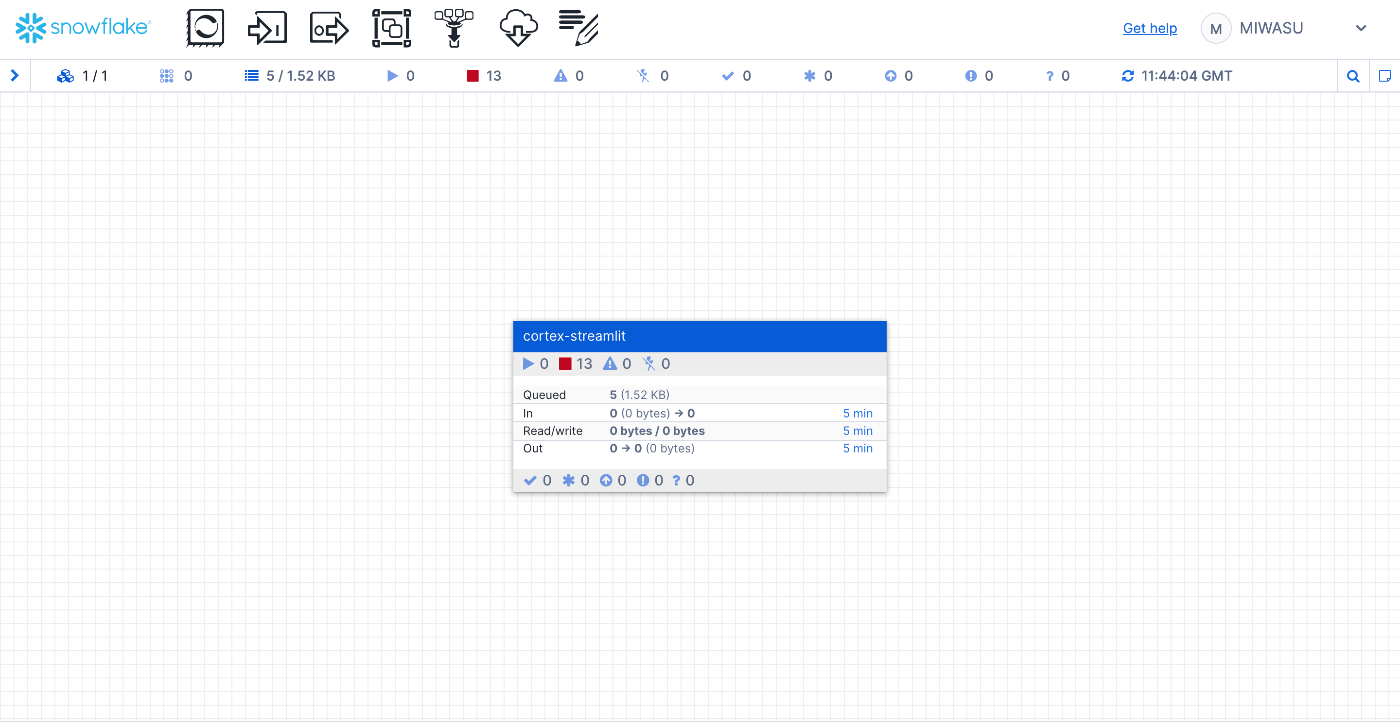Click the up-to-date checkmark icon in status bar
The height and width of the screenshot is (727, 1400).
728,76
